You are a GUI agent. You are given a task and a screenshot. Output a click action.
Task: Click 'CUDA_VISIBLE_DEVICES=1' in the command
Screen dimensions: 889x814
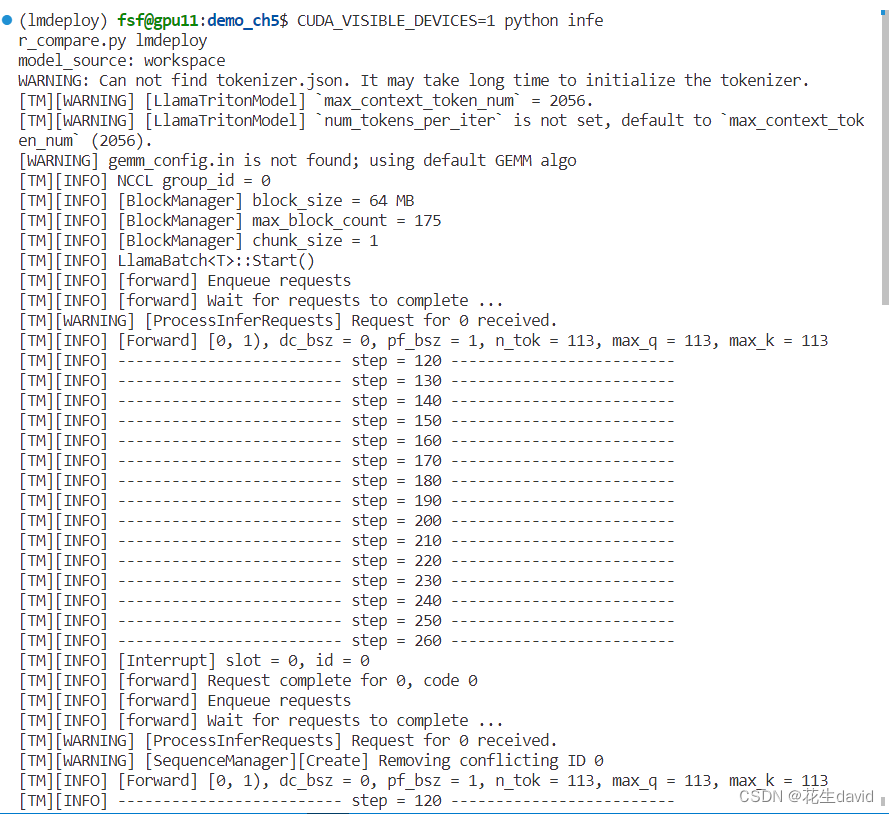396,20
